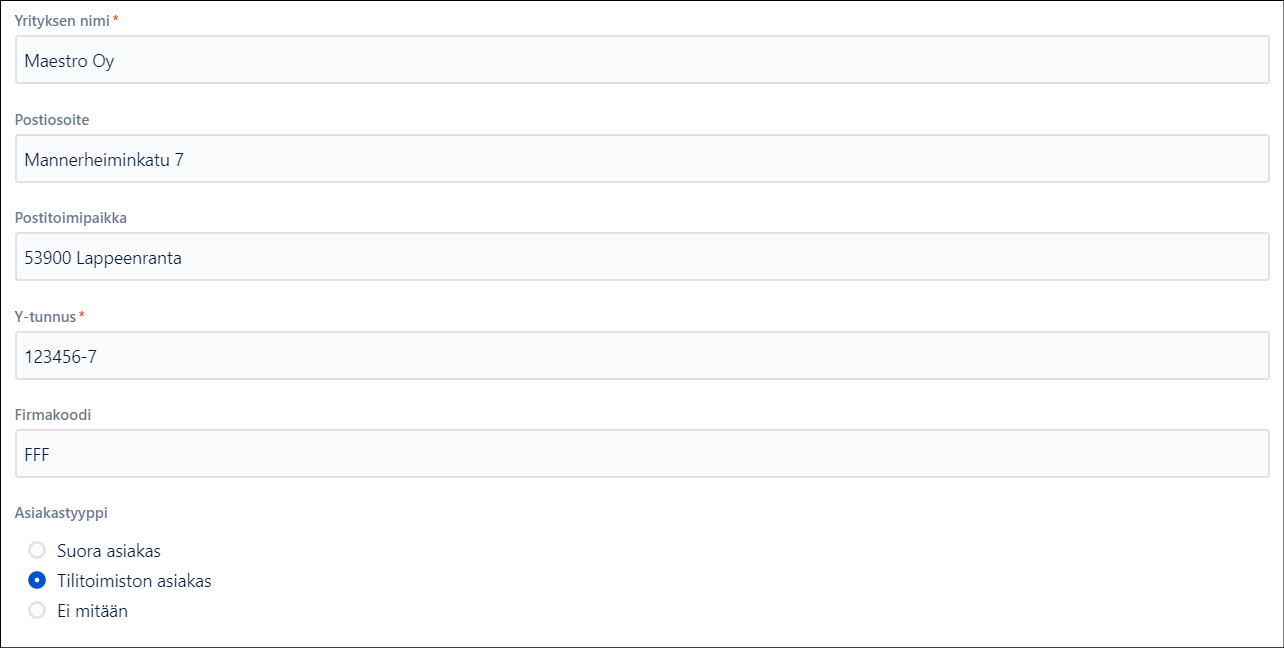
Task: Click the Yrityksen nimi input field
Action: (x=642, y=60)
